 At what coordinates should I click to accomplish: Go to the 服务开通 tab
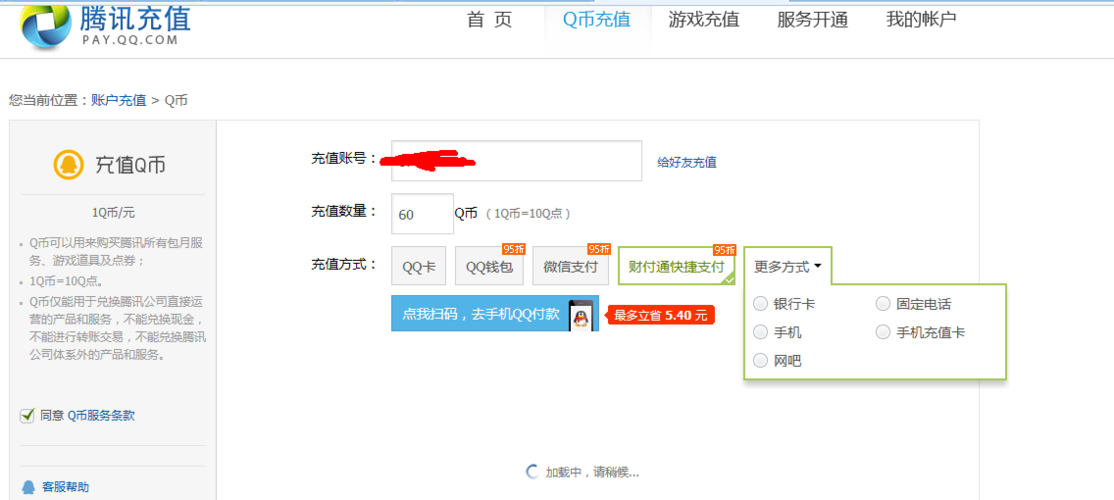click(813, 20)
